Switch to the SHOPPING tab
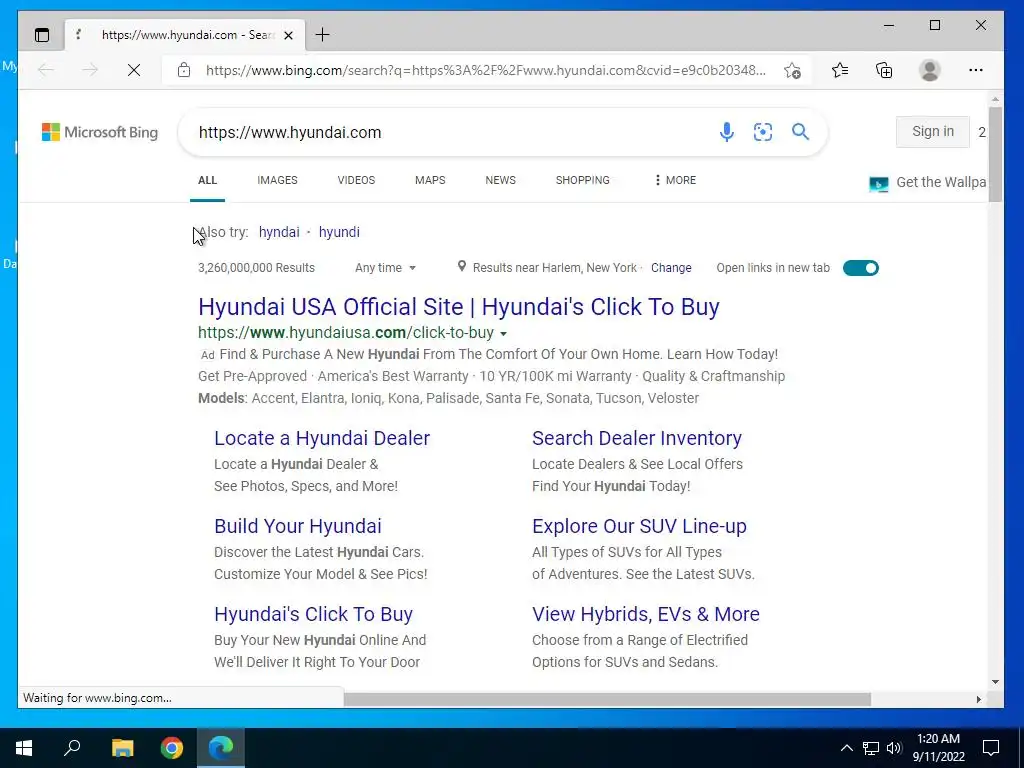The image size is (1024, 768). (583, 180)
